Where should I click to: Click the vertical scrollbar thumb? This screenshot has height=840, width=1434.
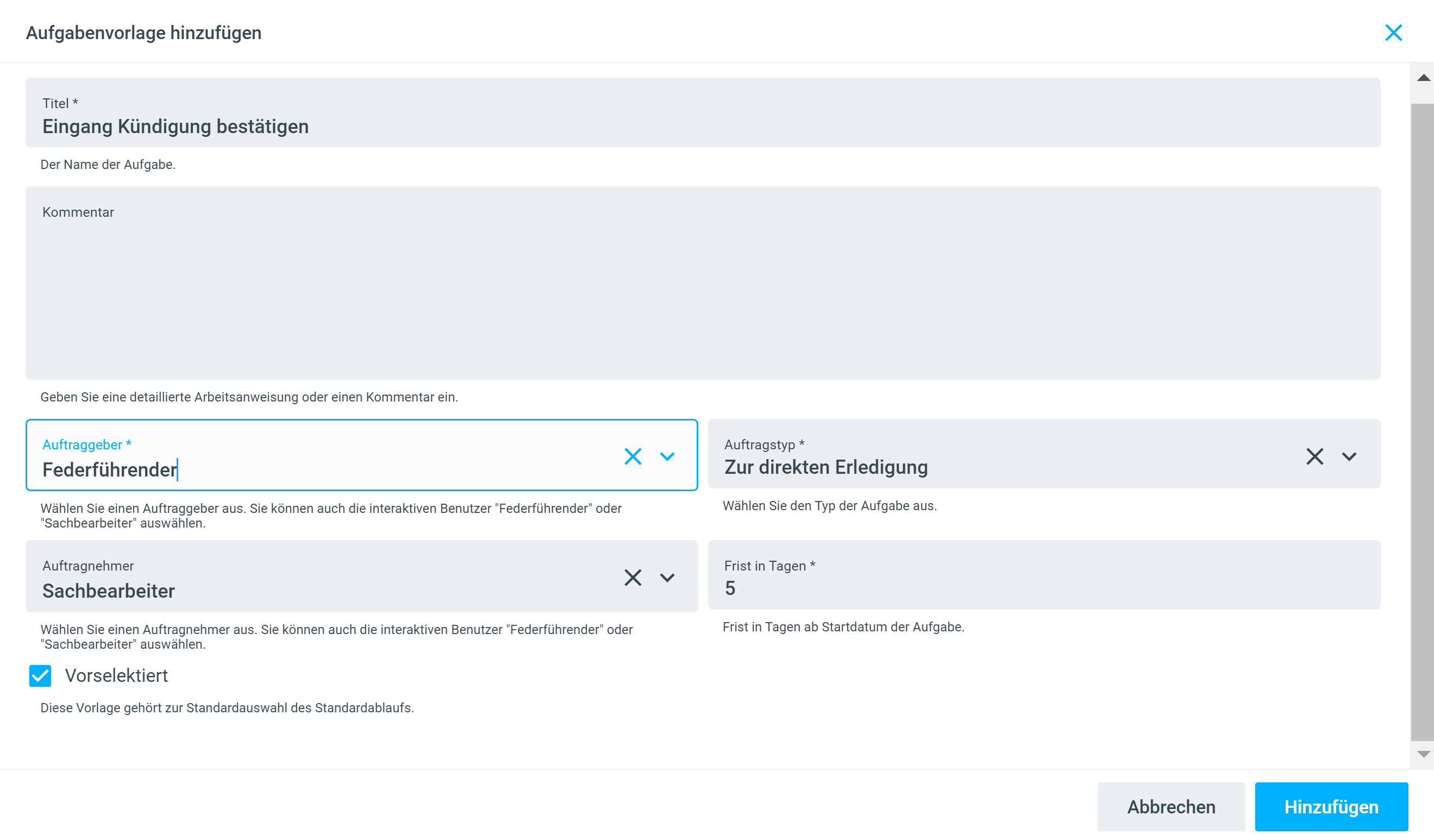pos(1422,421)
